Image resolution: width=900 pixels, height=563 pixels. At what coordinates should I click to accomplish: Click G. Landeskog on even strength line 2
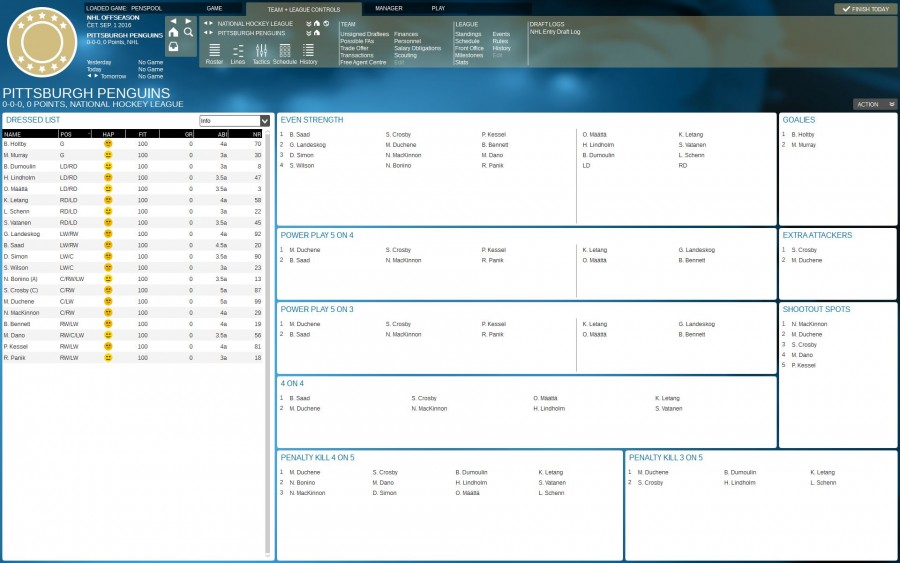click(308, 145)
